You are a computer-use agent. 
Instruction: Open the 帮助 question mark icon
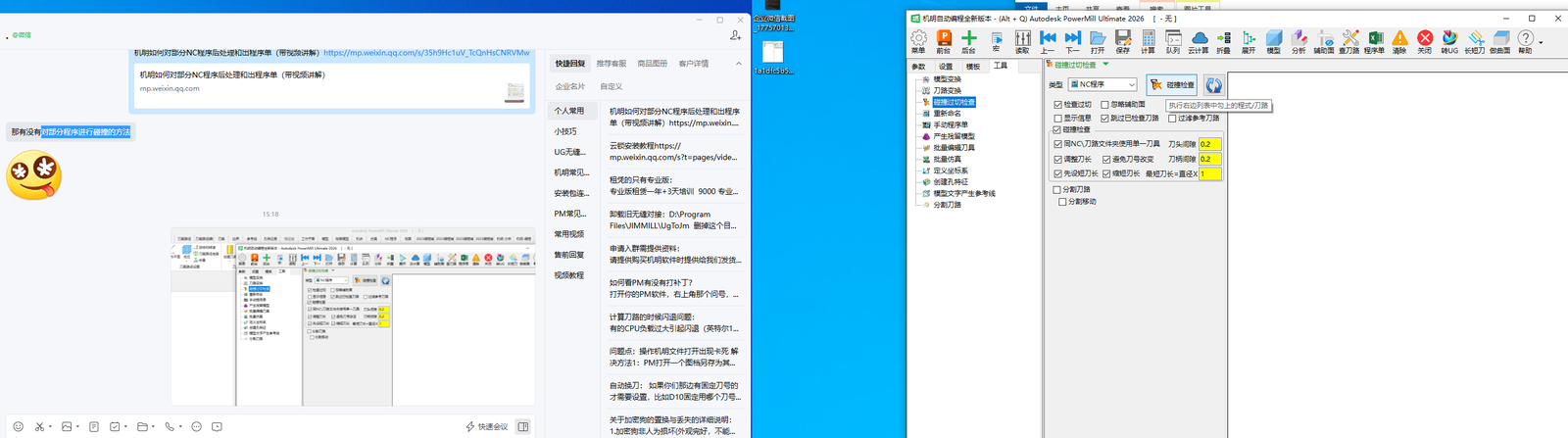pos(1526,40)
